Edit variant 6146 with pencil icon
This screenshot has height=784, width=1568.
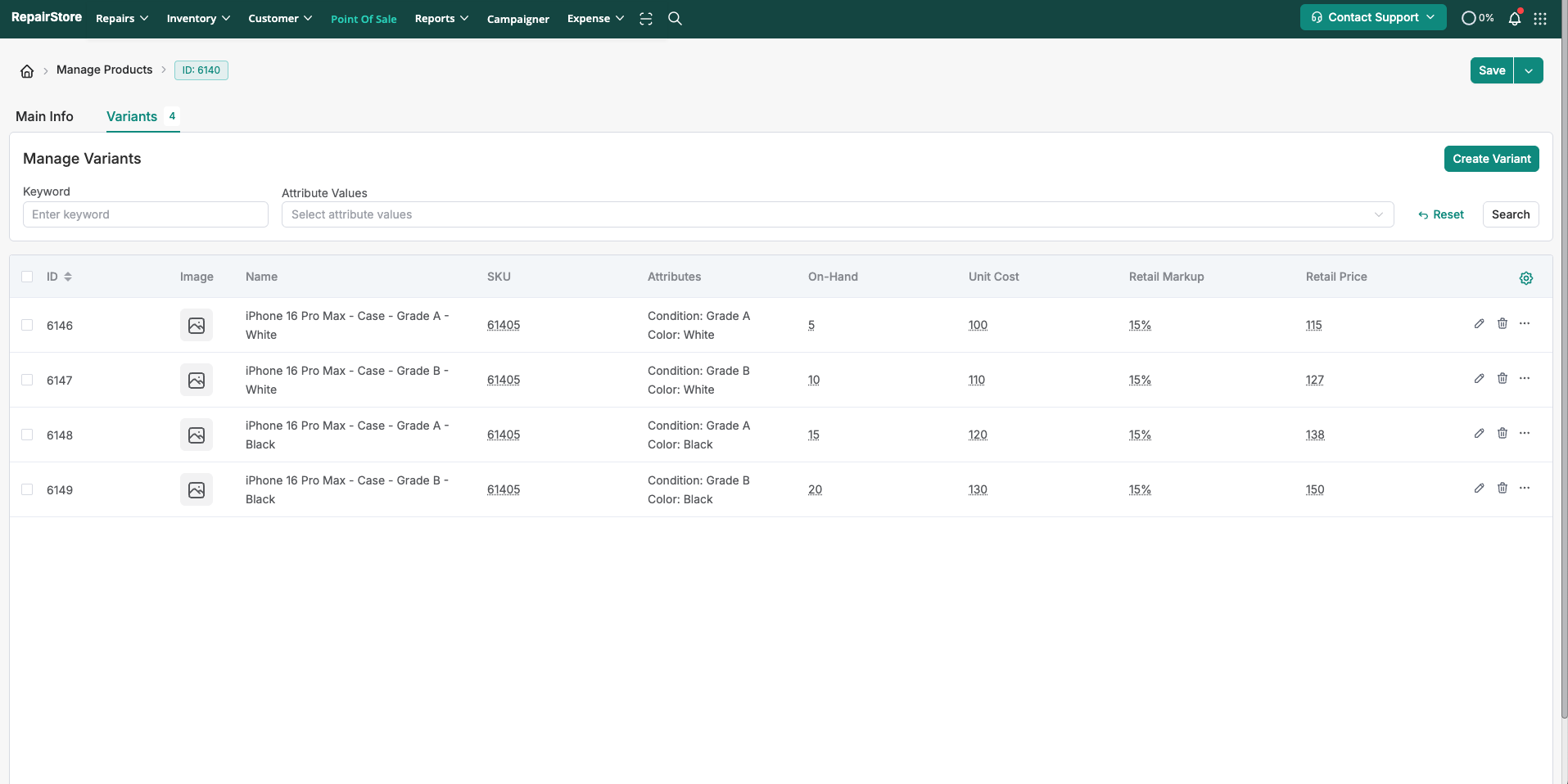click(1479, 324)
